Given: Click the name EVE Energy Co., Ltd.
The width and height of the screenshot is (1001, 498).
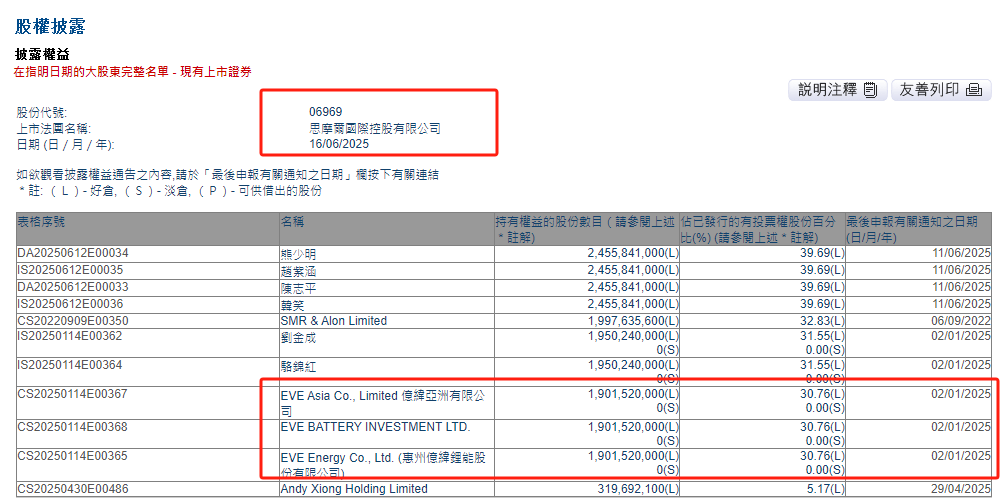Looking at the screenshot, I should [x=384, y=465].
